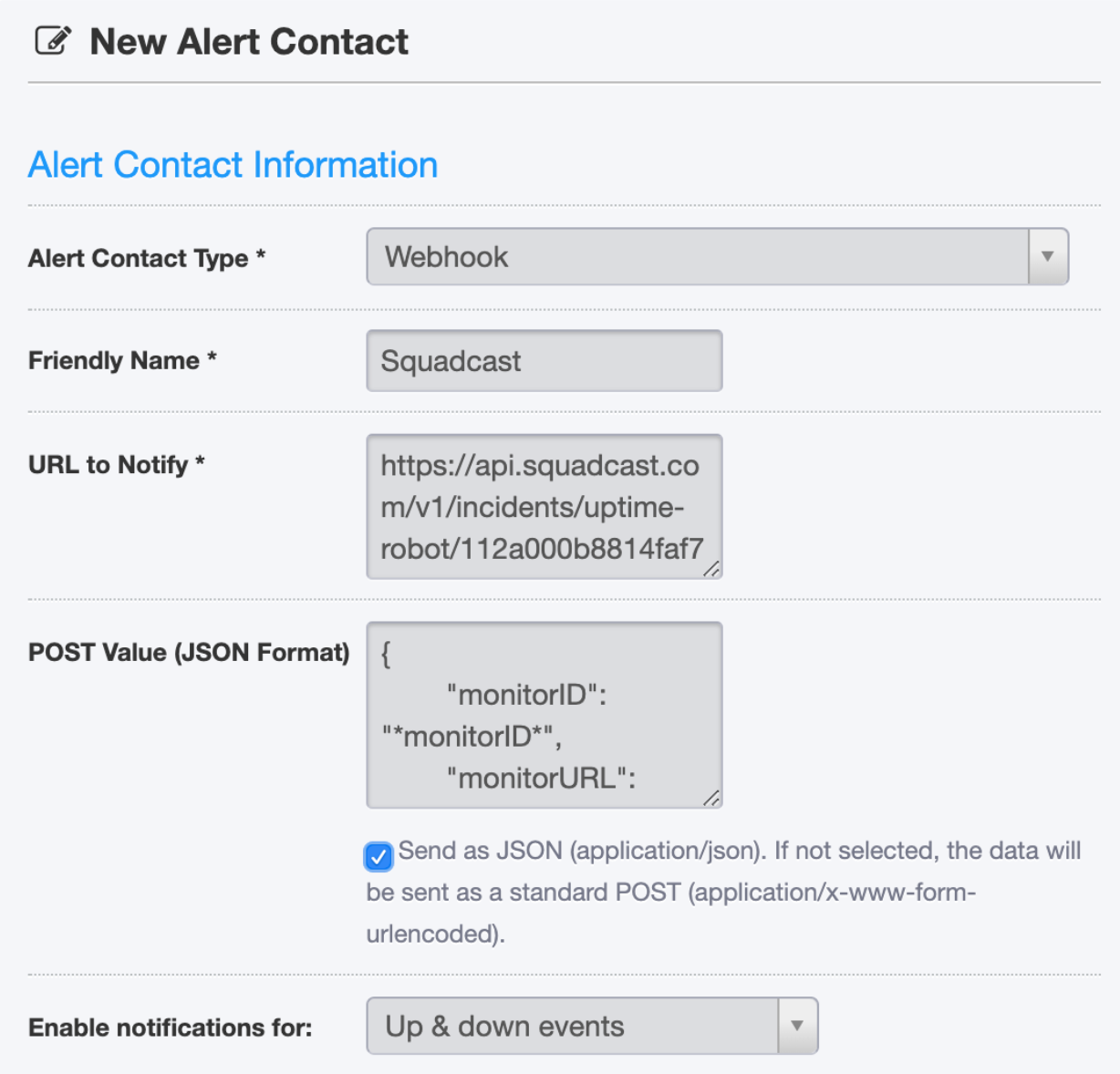Click the resize grip on POST Value box

tap(711, 798)
